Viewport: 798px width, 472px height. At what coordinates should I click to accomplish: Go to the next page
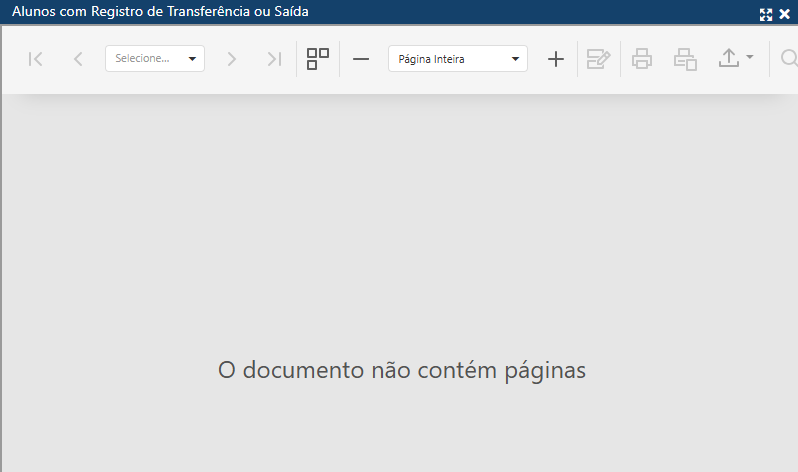tap(232, 59)
